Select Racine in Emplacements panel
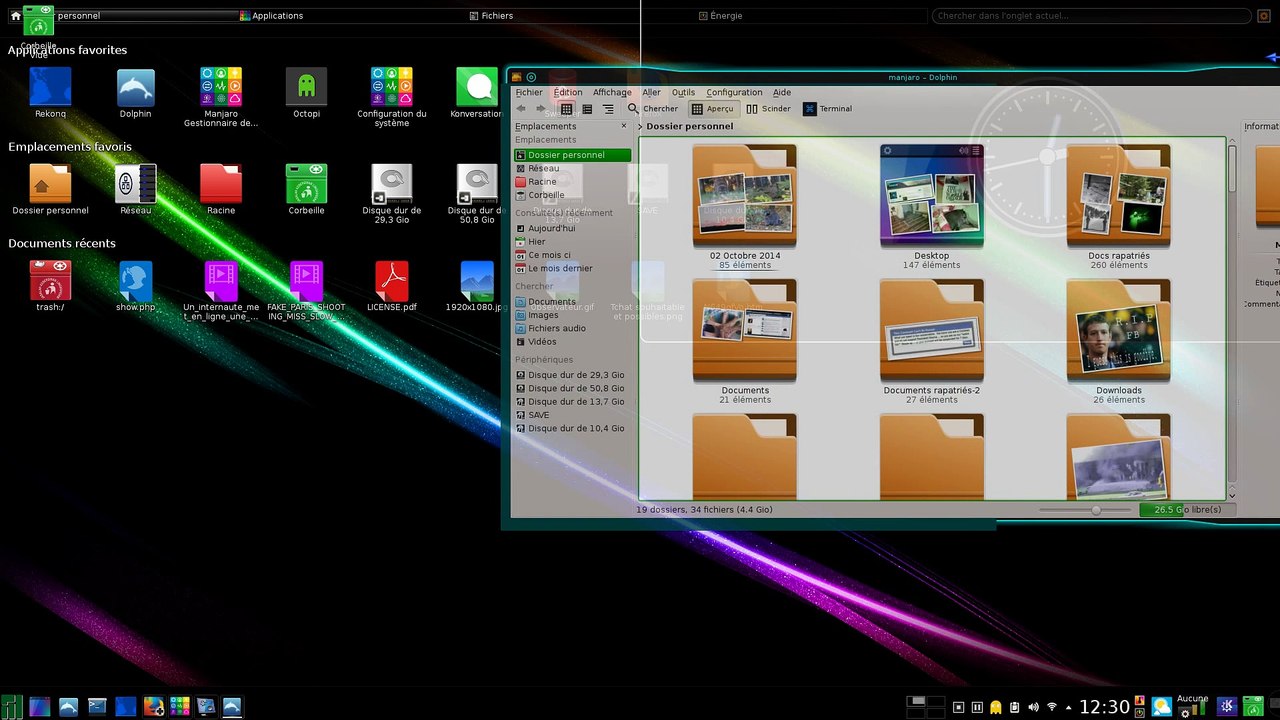Viewport: 1280px width, 720px height. tap(573, 182)
